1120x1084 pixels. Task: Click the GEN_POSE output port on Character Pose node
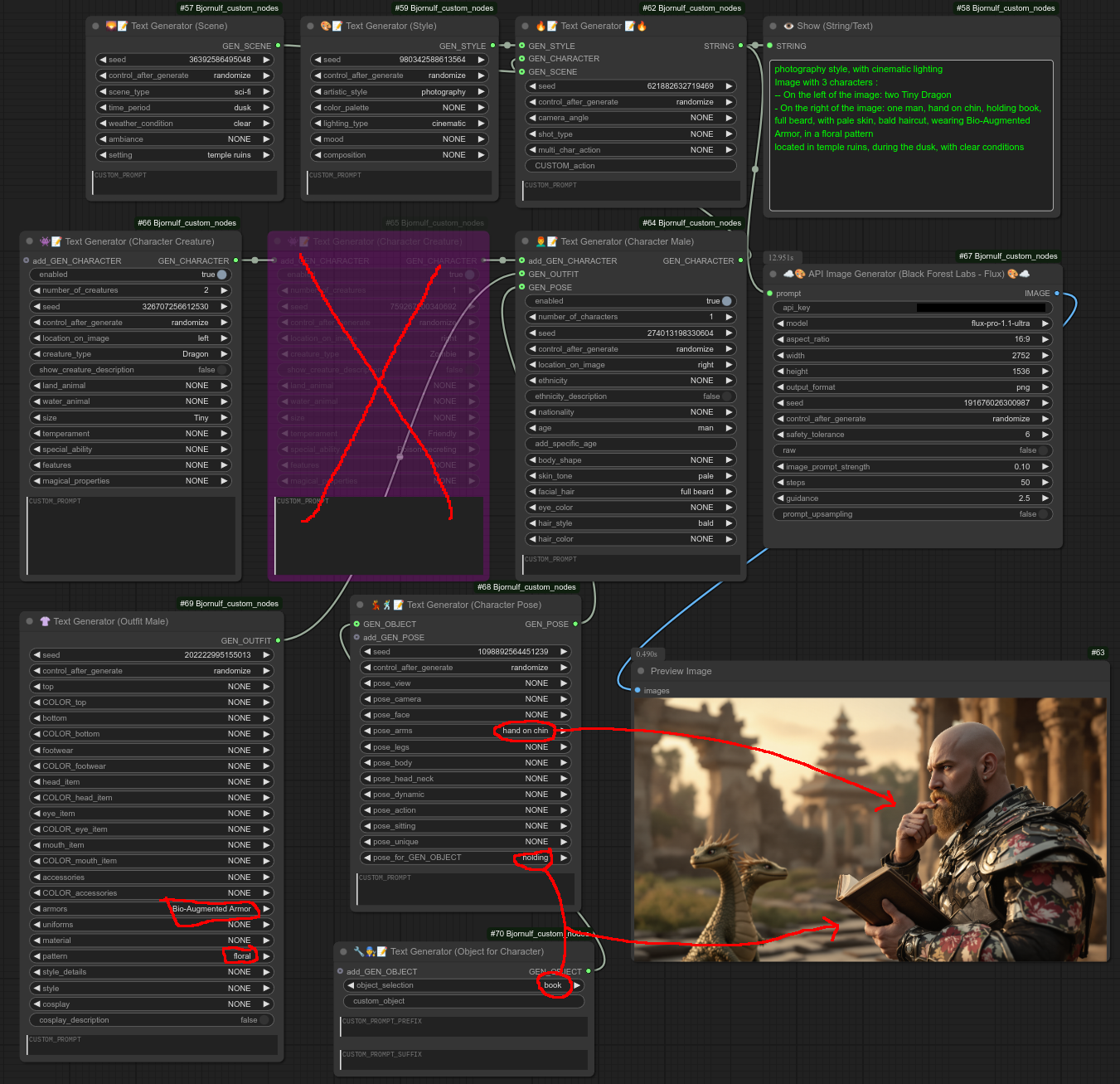pyautogui.click(x=575, y=625)
